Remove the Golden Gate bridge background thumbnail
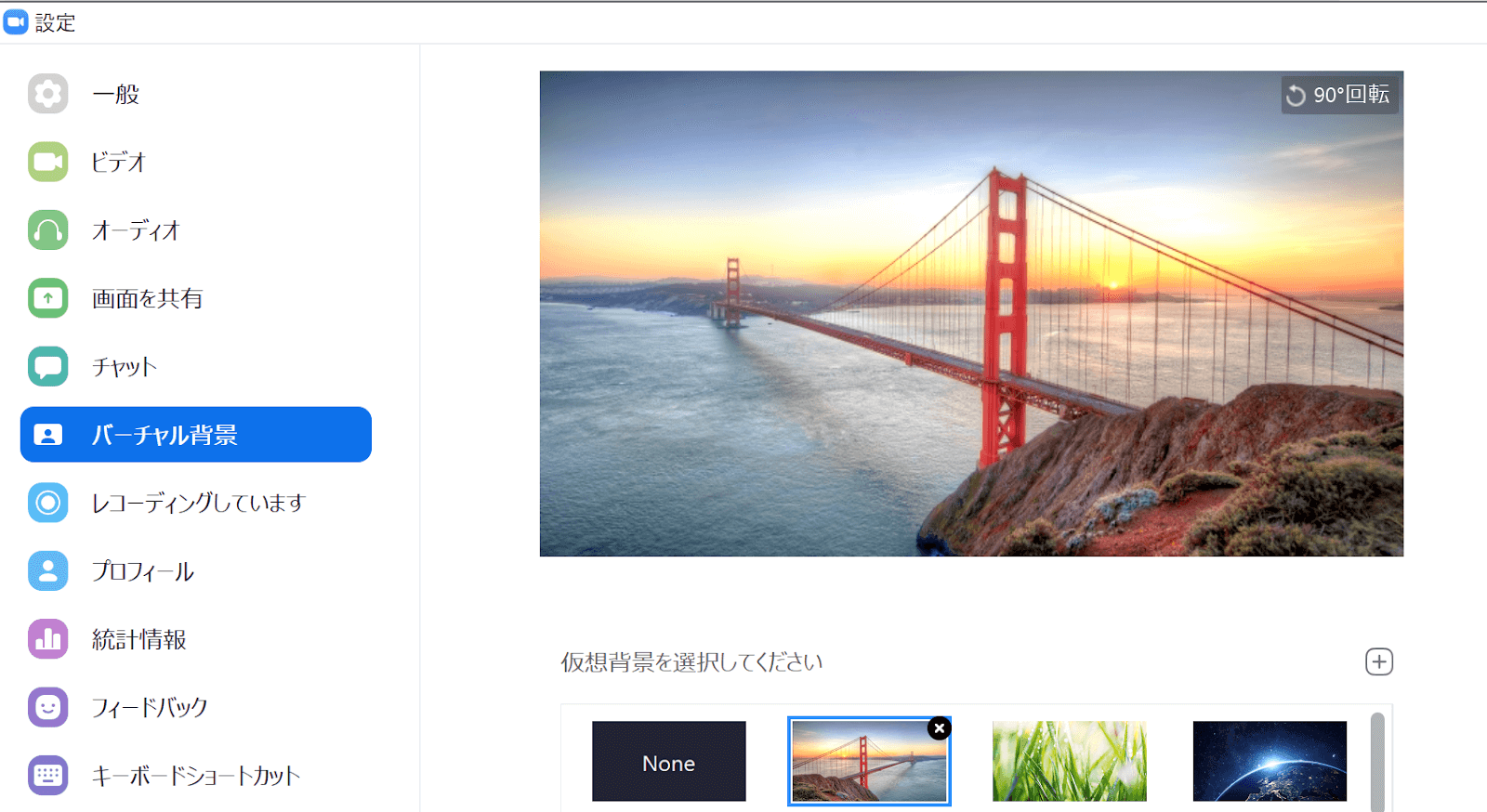The height and width of the screenshot is (812, 1487). tap(939, 728)
